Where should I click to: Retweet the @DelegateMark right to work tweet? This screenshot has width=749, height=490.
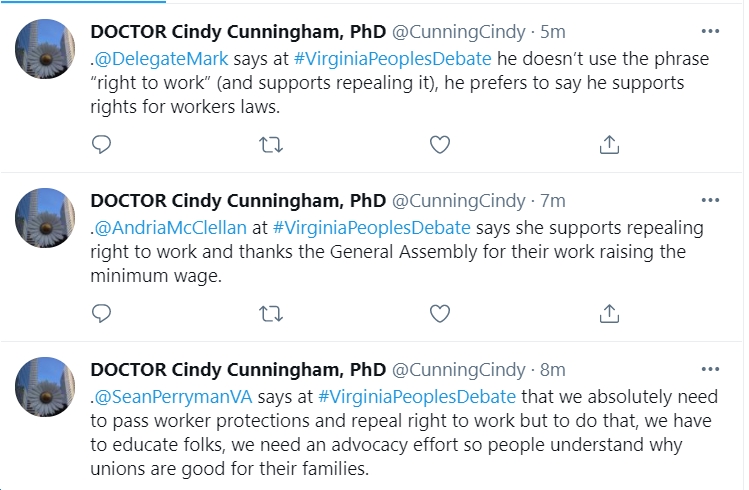pyautogui.click(x=271, y=144)
